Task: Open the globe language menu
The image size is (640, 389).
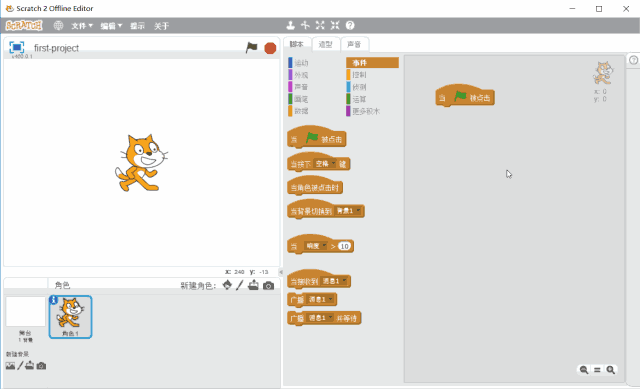Action: pyautogui.click(x=58, y=26)
